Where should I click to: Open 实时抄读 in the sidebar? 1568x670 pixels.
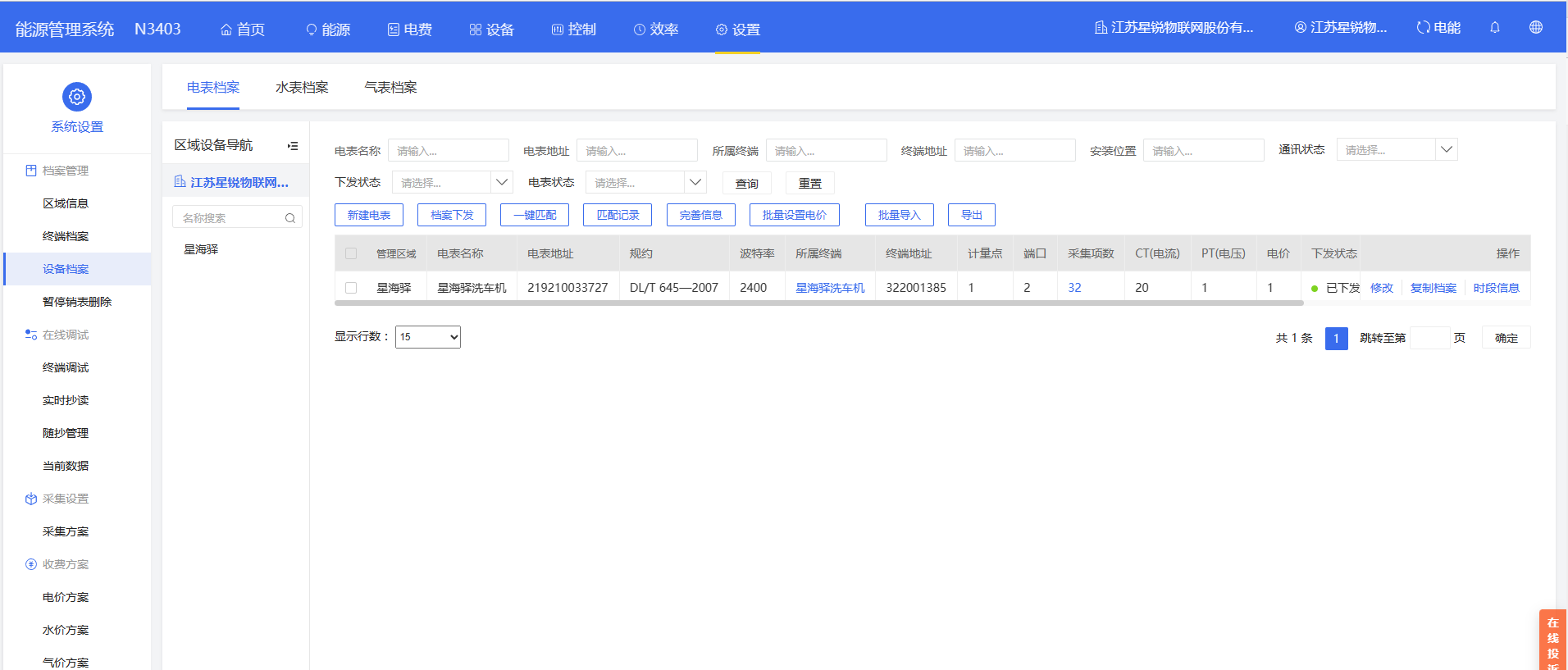point(66,400)
